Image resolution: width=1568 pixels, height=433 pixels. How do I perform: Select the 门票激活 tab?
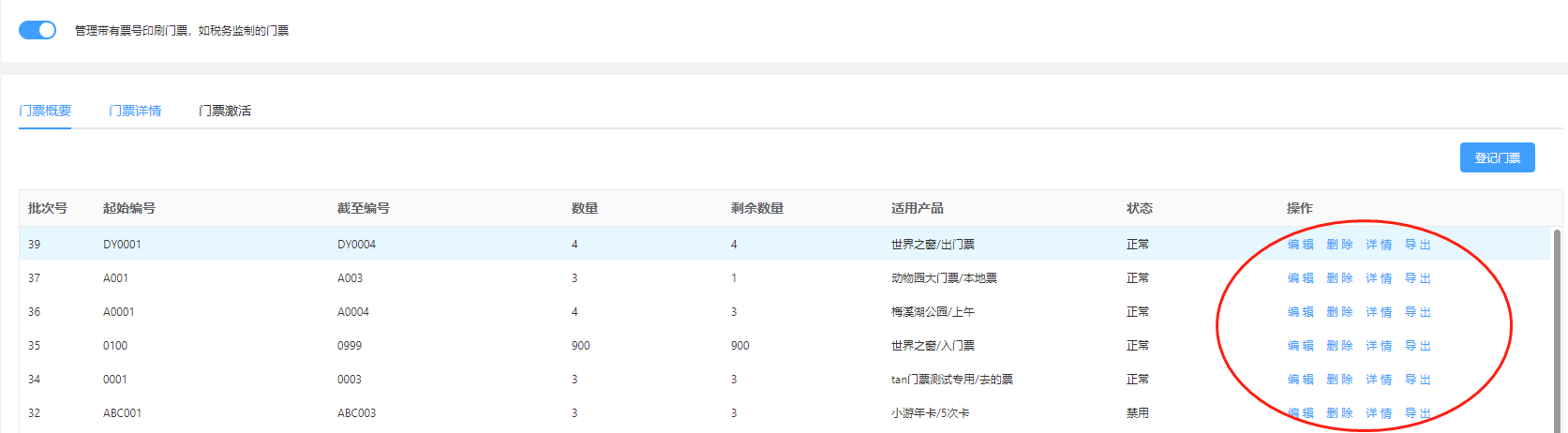(x=225, y=111)
